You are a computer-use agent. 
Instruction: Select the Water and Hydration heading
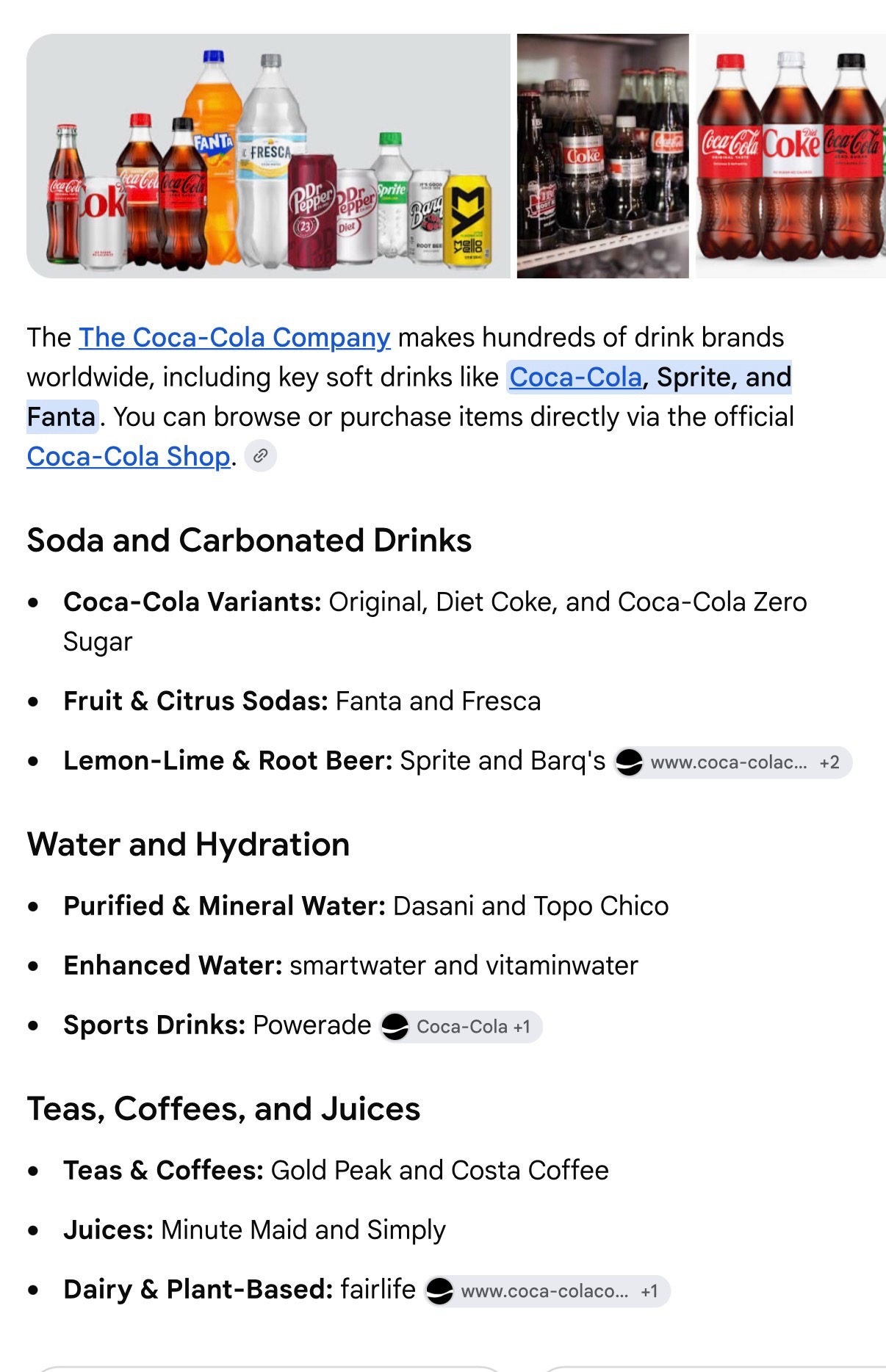pyautogui.click(x=188, y=845)
